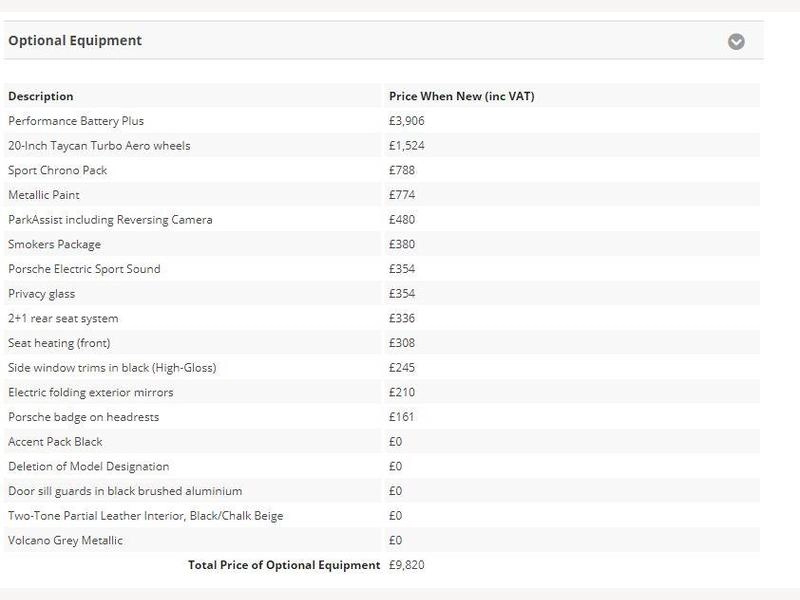Image resolution: width=800 pixels, height=600 pixels.
Task: Select Porsche badge on headrests row
Action: pyautogui.click(x=382, y=417)
